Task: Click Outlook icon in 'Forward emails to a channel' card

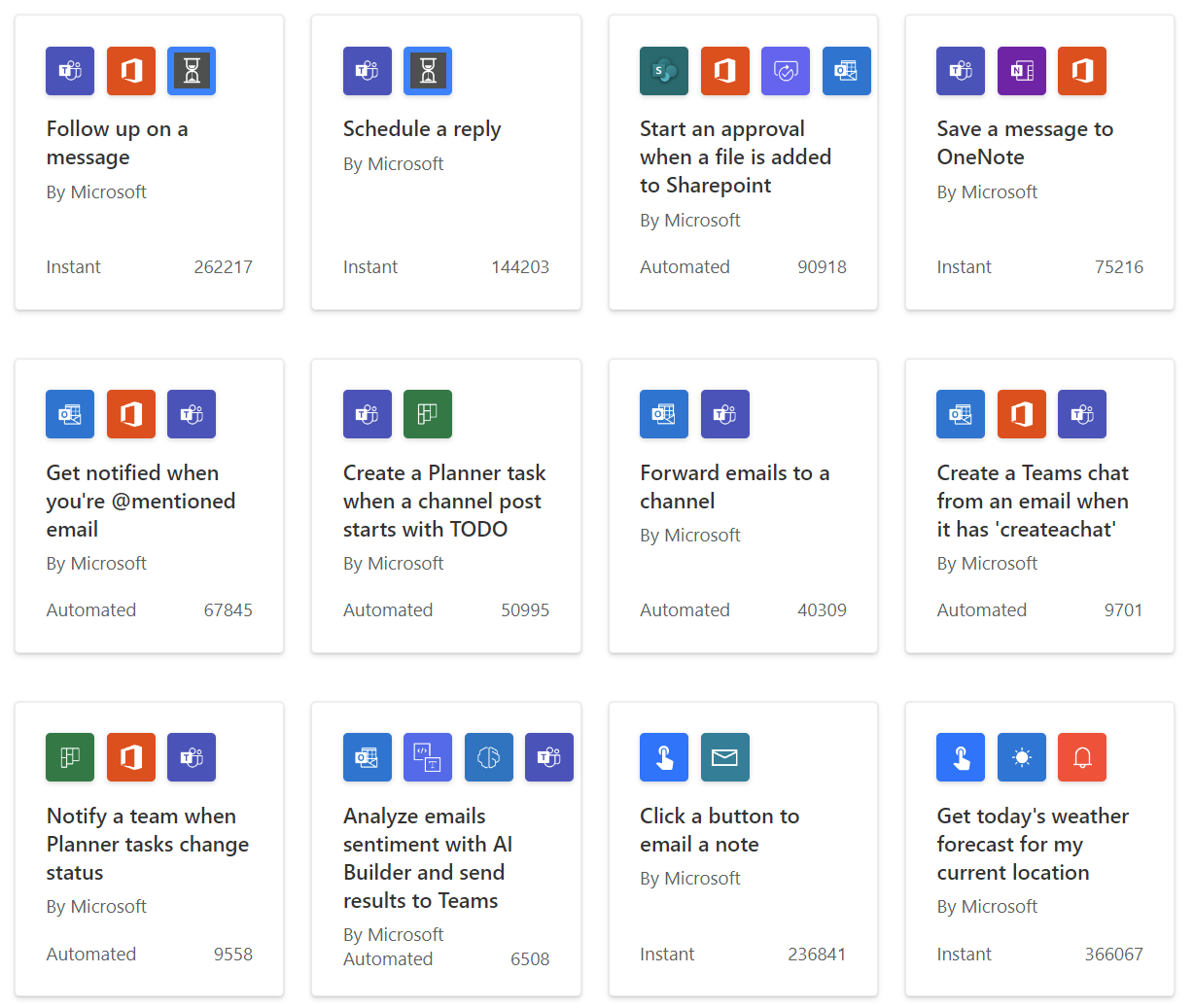Action: click(x=664, y=414)
